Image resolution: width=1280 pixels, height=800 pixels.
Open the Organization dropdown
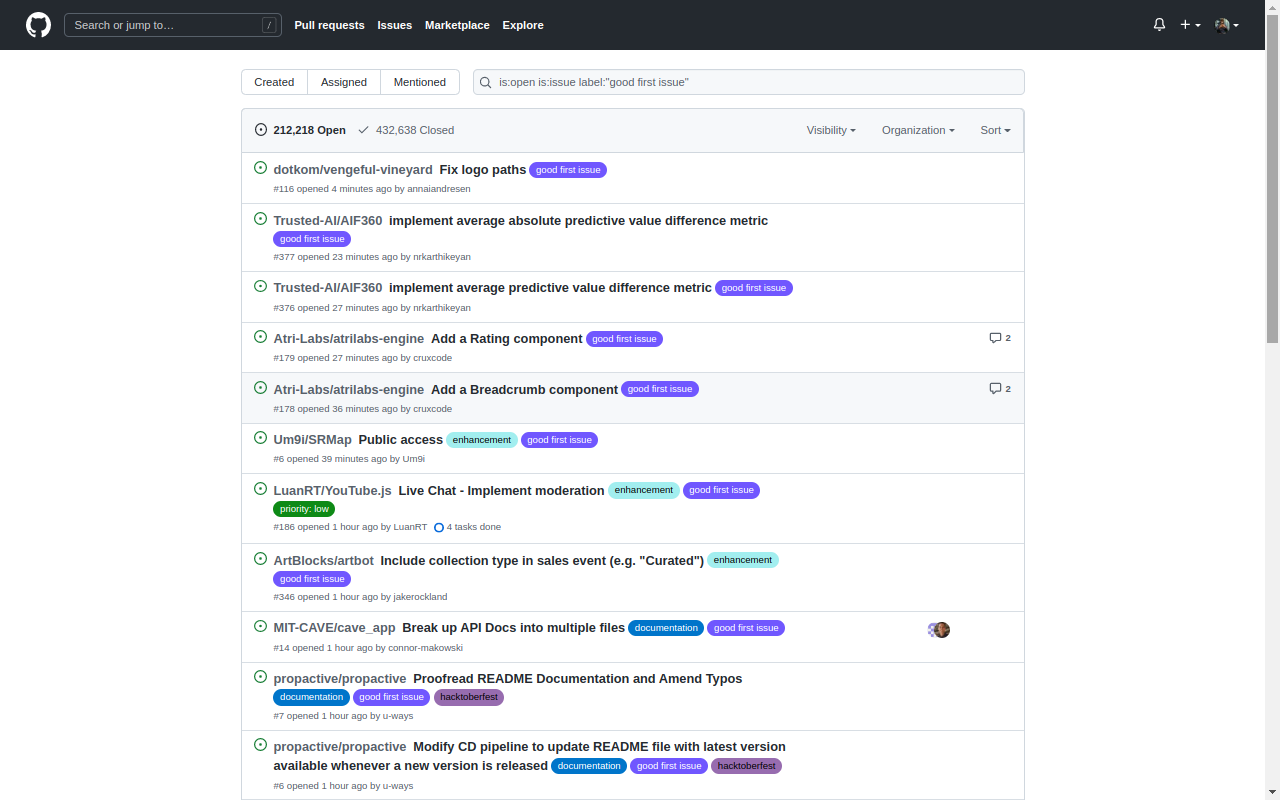click(x=916, y=130)
